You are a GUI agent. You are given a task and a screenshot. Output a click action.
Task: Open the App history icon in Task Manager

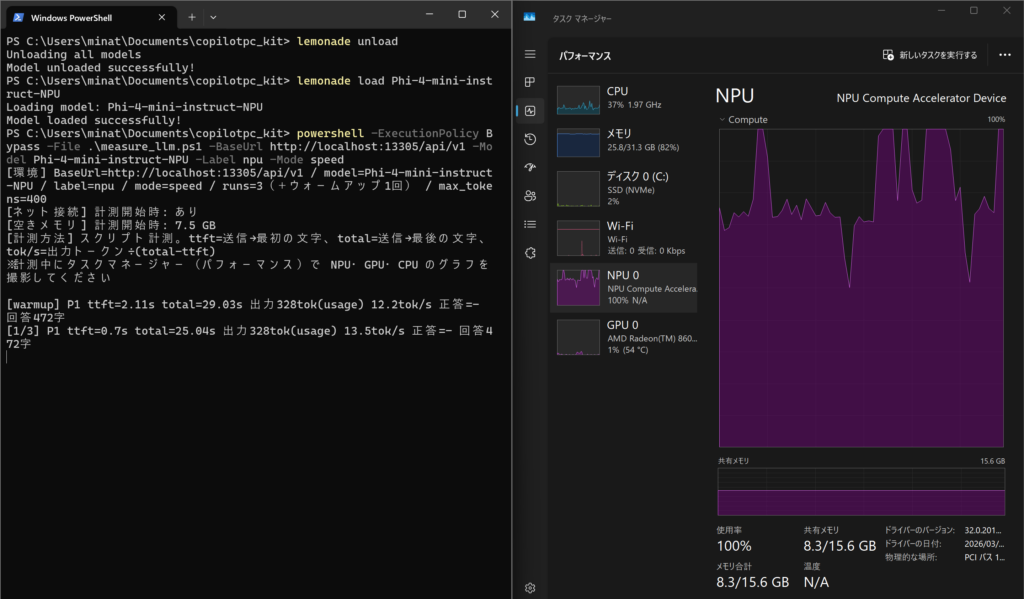coord(530,138)
